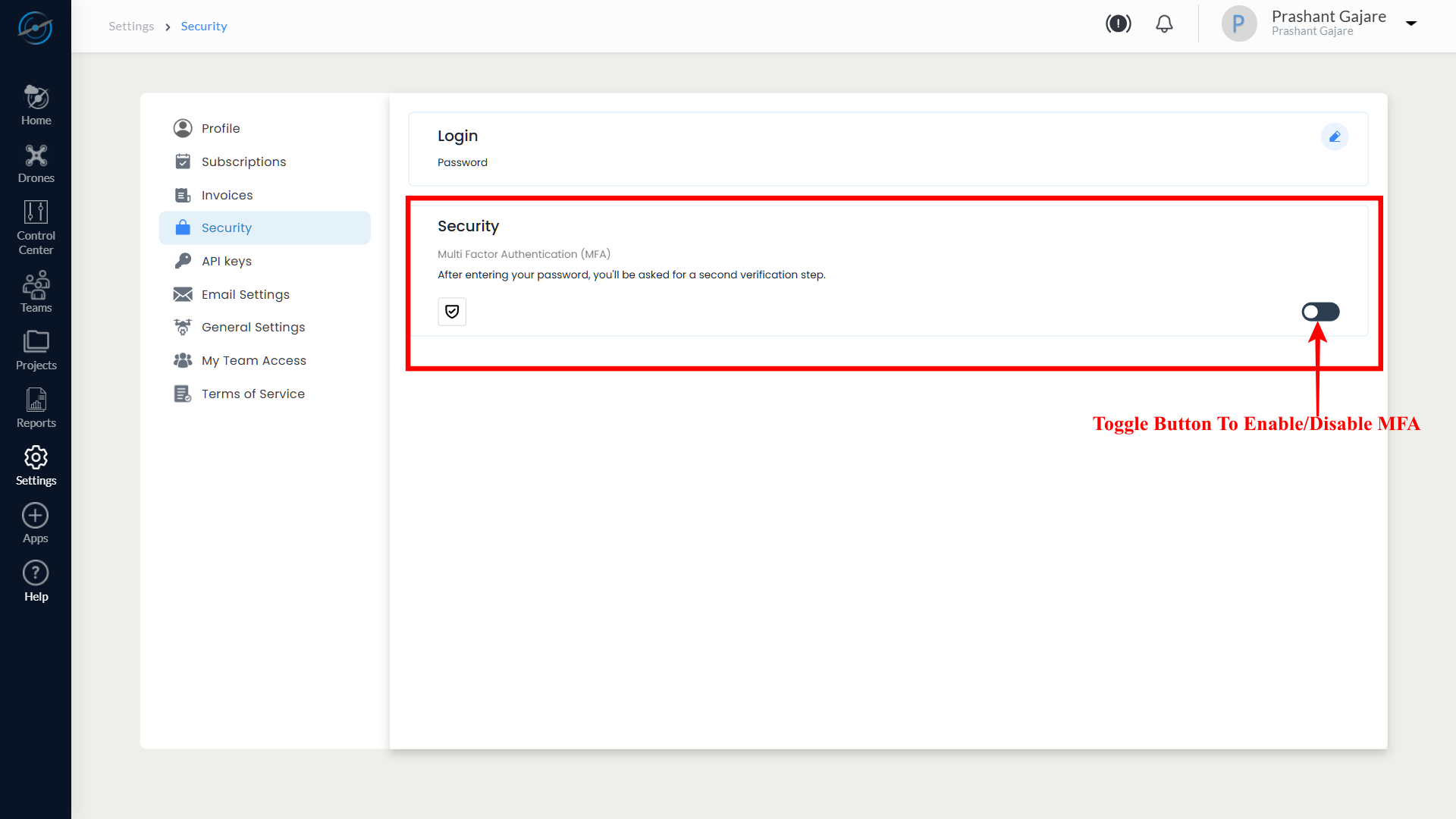The width and height of the screenshot is (1456, 819).
Task: Open Apps plus icon in sidebar
Action: [x=36, y=523]
